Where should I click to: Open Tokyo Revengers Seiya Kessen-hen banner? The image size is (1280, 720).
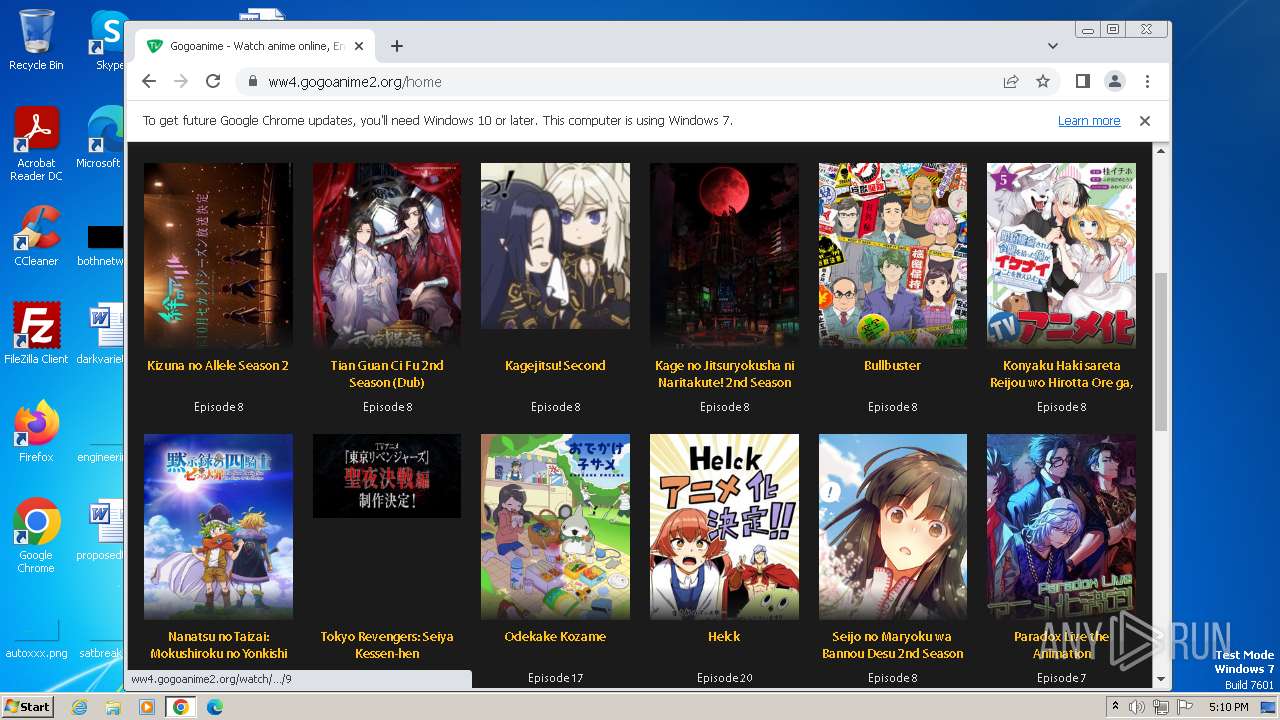pyautogui.click(x=387, y=476)
